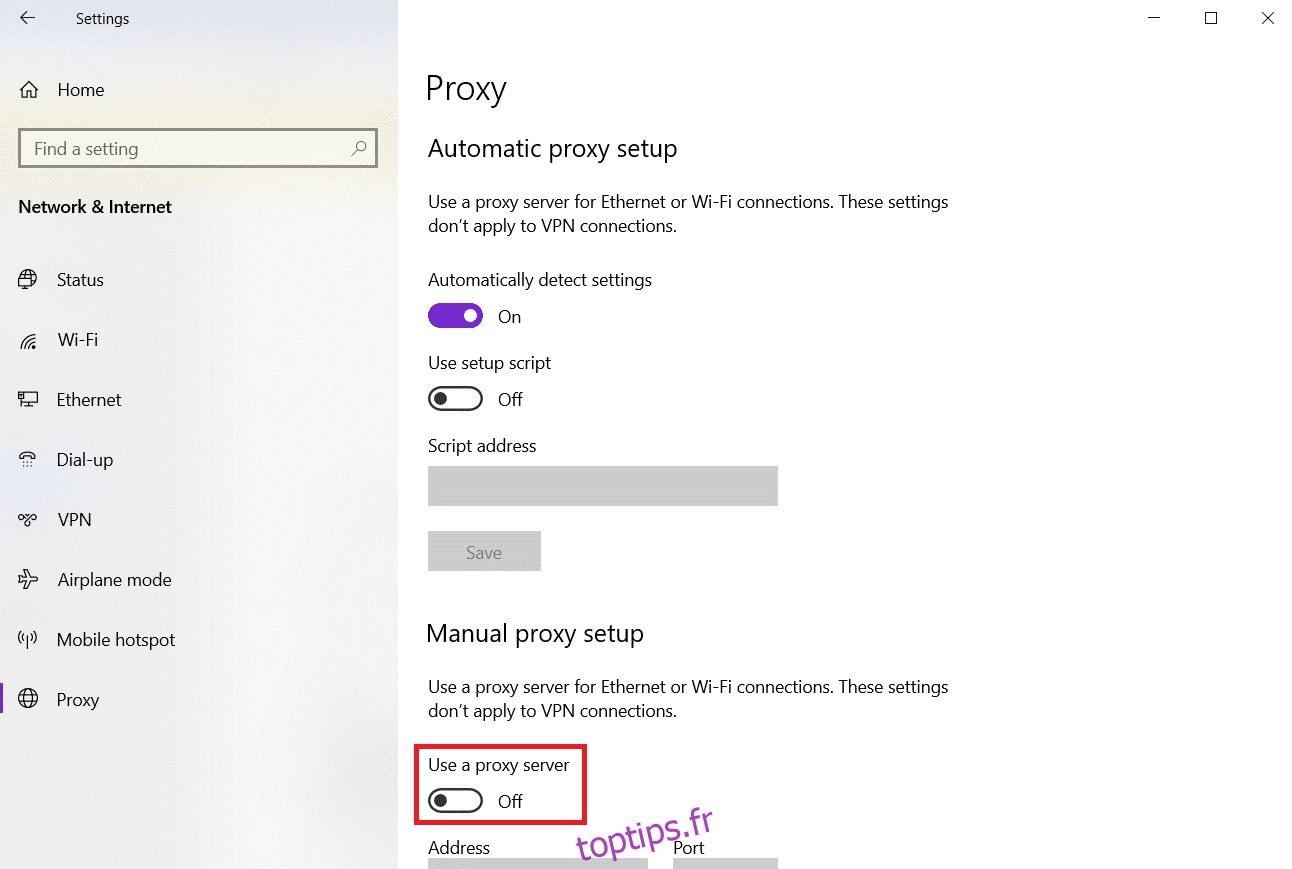The image size is (1292, 869).
Task: Click the Mobile hotspot icon
Action: pos(28,640)
